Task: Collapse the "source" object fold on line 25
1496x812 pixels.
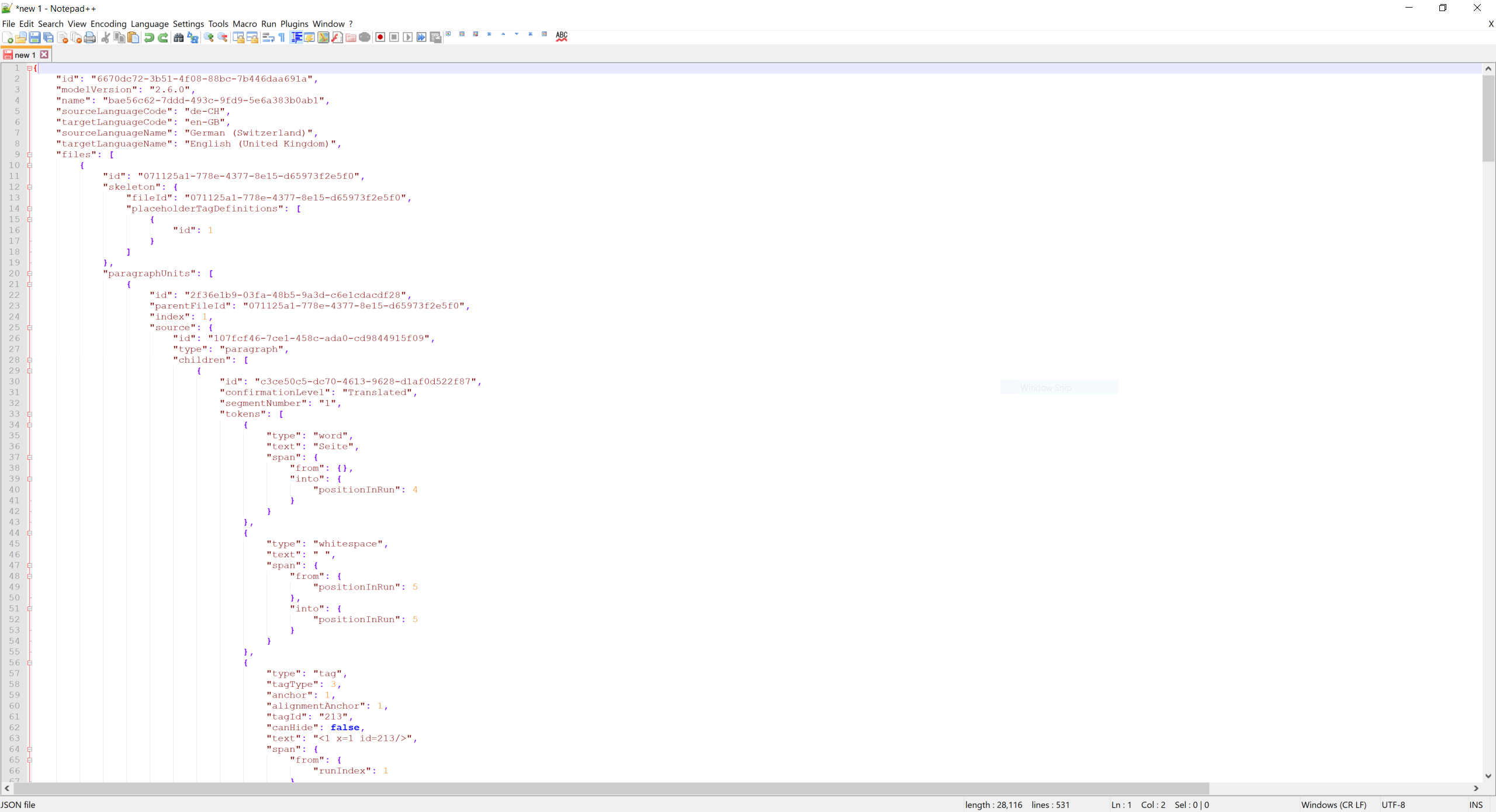Action: (29, 328)
